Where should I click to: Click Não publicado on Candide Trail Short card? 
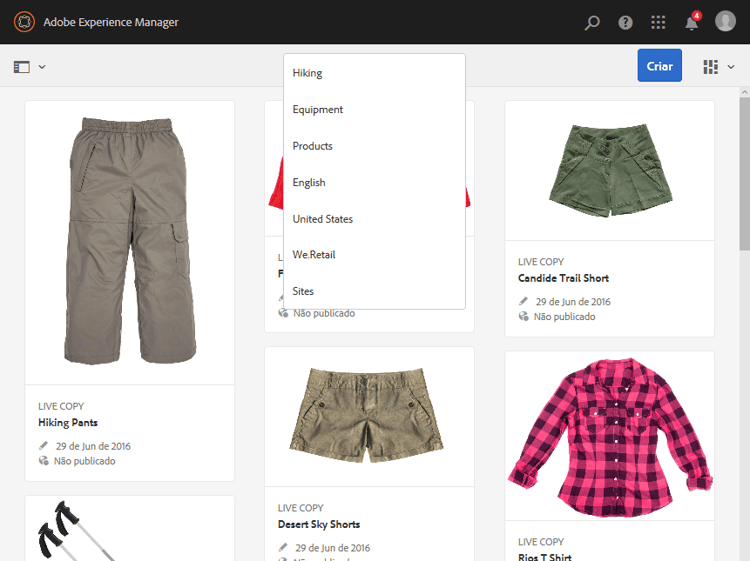(x=564, y=317)
